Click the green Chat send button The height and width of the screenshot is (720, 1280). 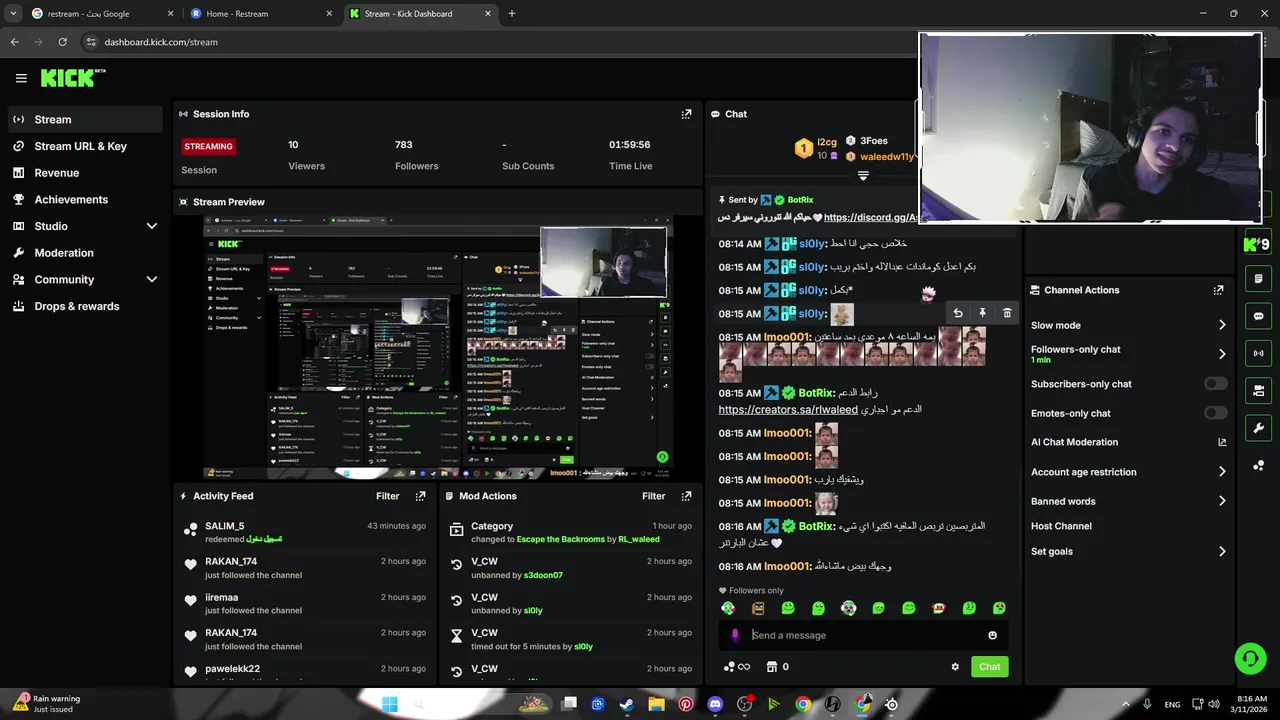pos(989,667)
